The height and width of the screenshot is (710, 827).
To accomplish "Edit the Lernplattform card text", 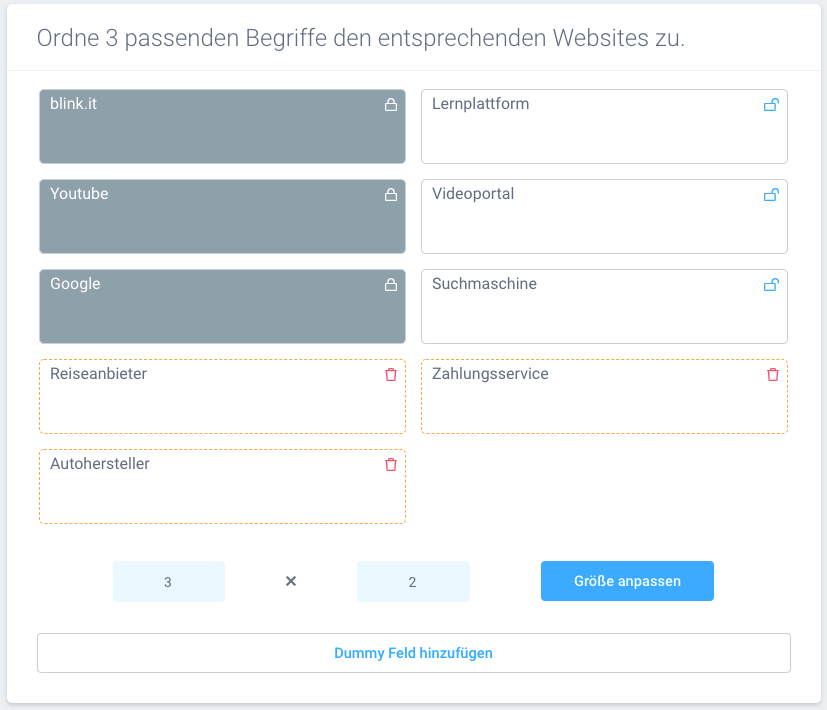I will [x=480, y=104].
